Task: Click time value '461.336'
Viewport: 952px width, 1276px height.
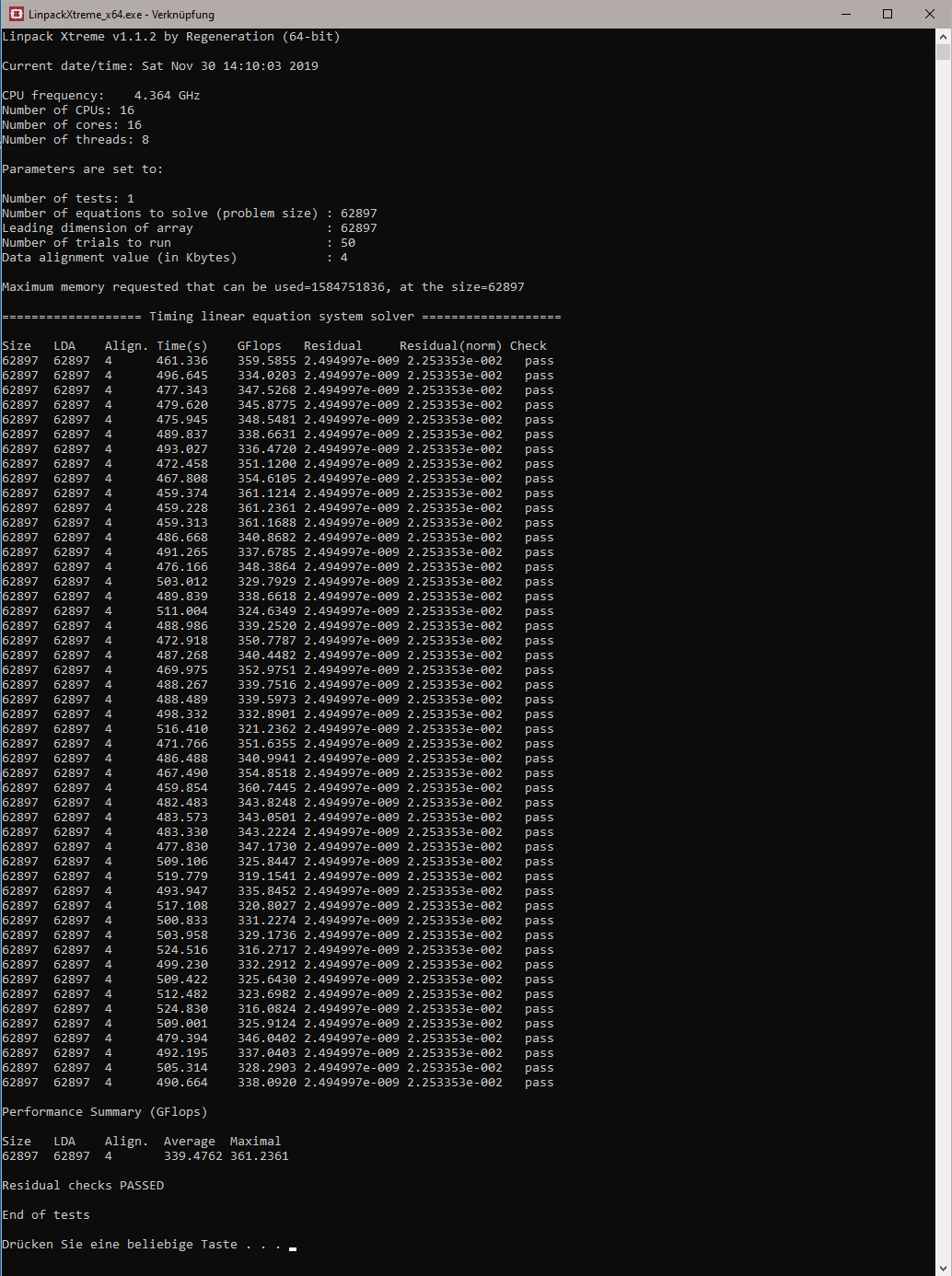Action: coord(182,361)
